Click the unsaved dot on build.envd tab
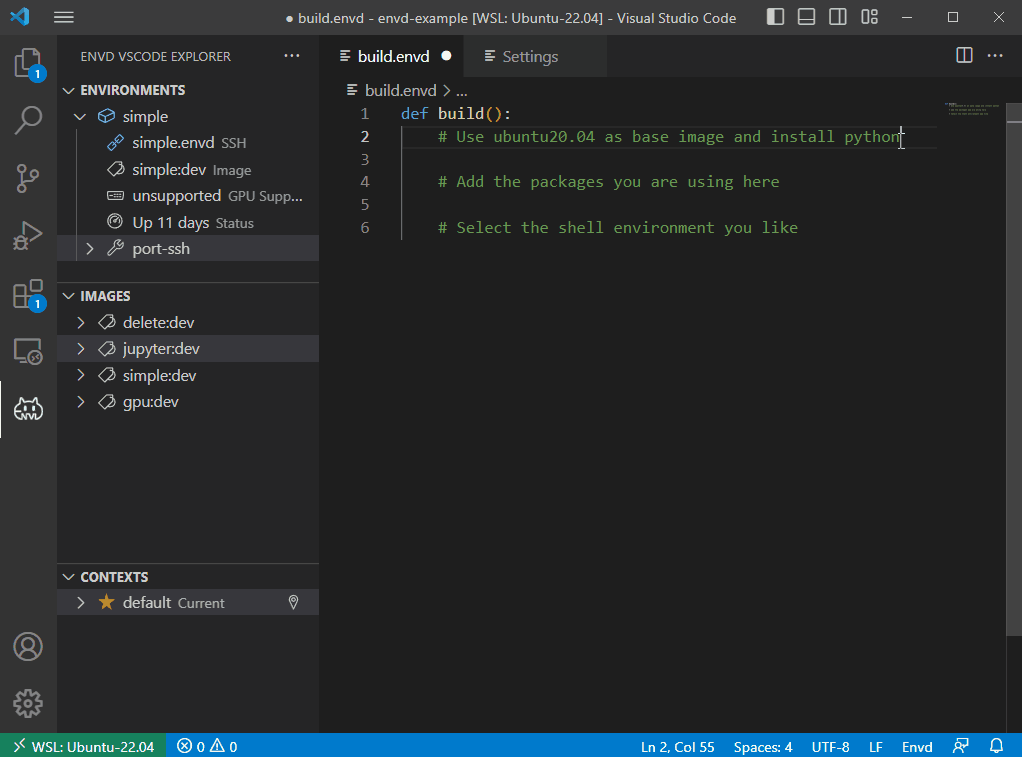1022x757 pixels. pos(446,56)
